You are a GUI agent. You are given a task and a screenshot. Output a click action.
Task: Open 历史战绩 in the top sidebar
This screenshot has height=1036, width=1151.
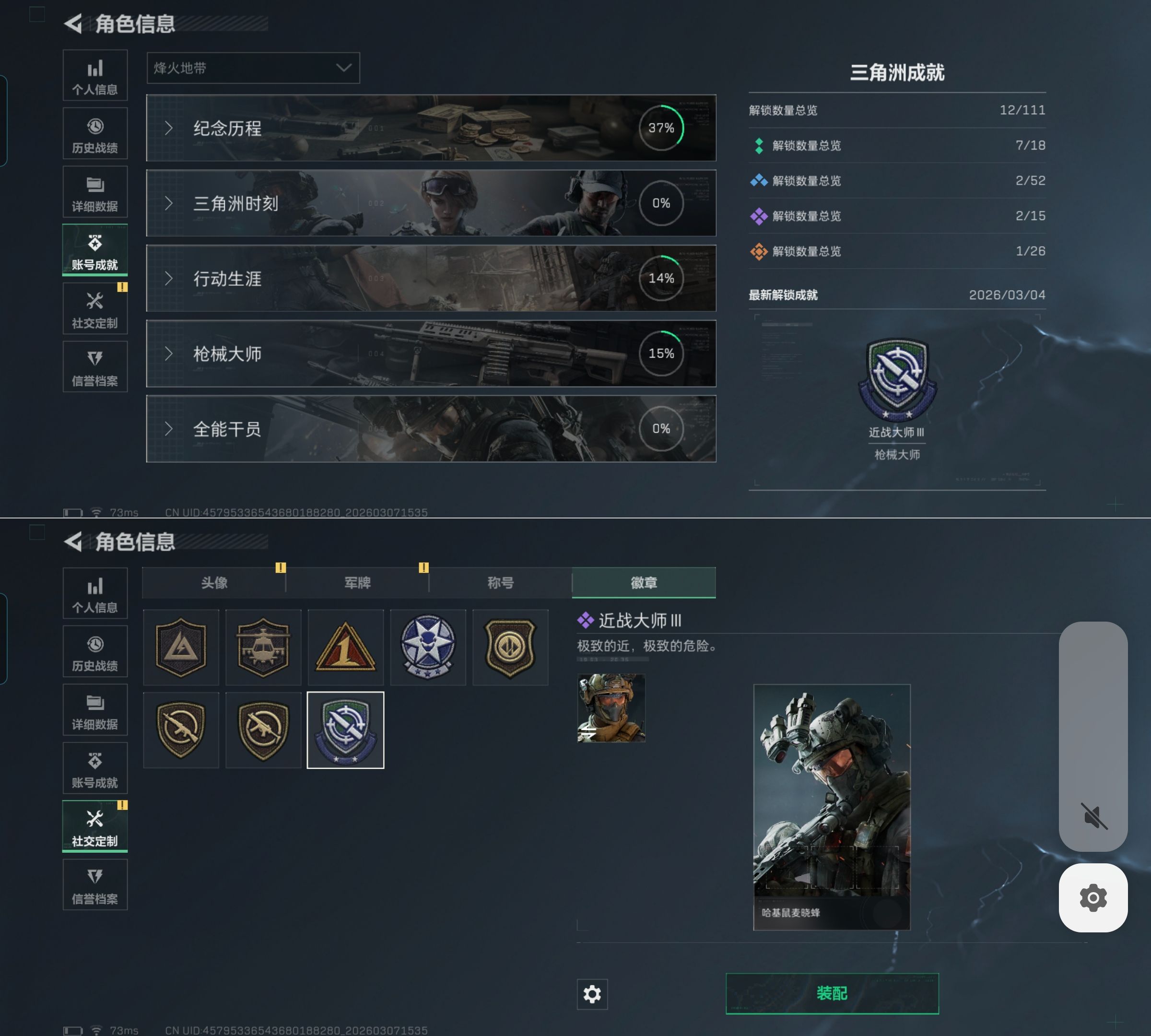(x=95, y=133)
